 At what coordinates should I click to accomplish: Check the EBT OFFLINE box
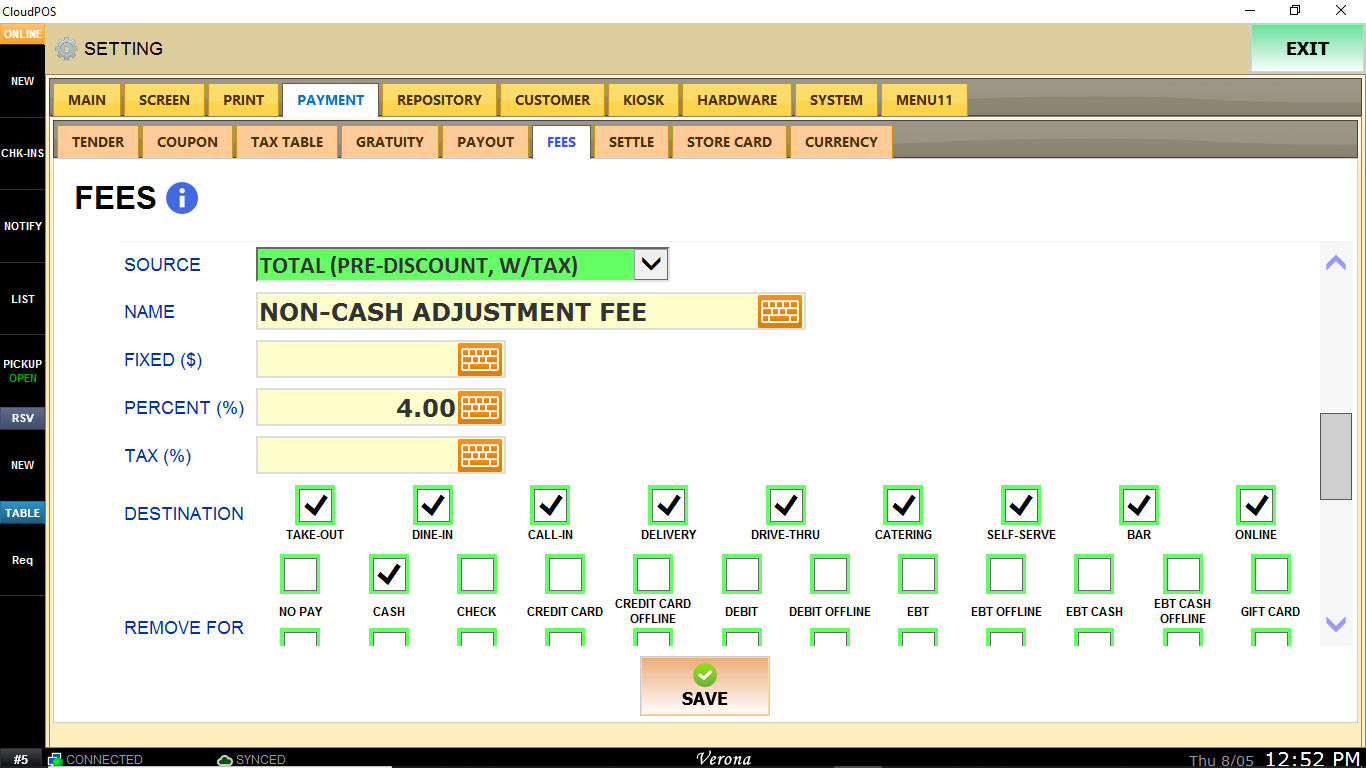pyautogui.click(x=1006, y=575)
